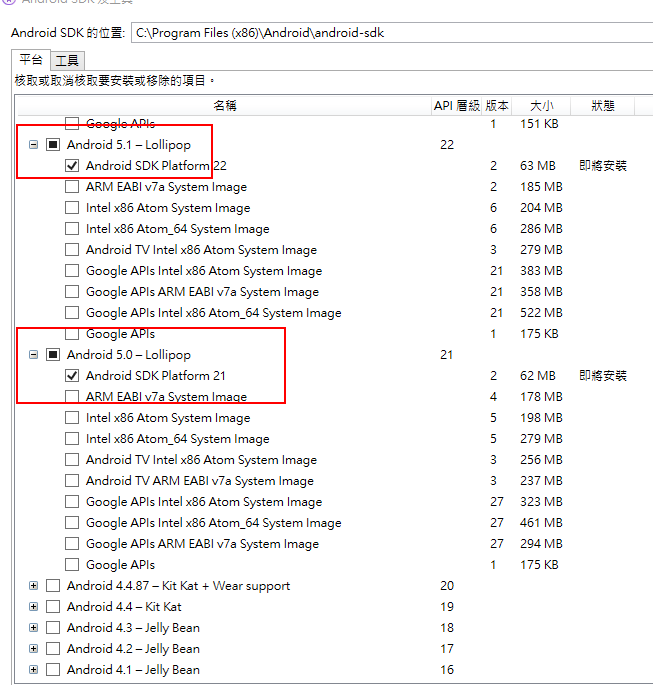Click the 522 MB size cell
This screenshot has height=685, width=653.
541,313
